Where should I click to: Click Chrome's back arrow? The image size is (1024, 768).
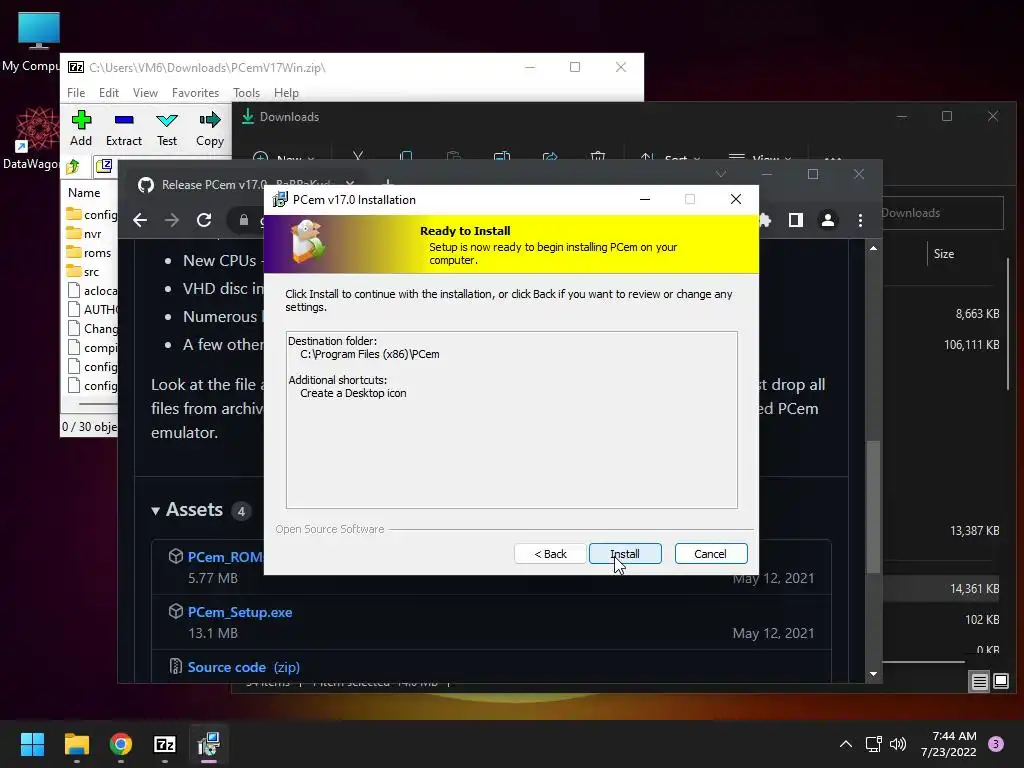pyautogui.click(x=140, y=220)
